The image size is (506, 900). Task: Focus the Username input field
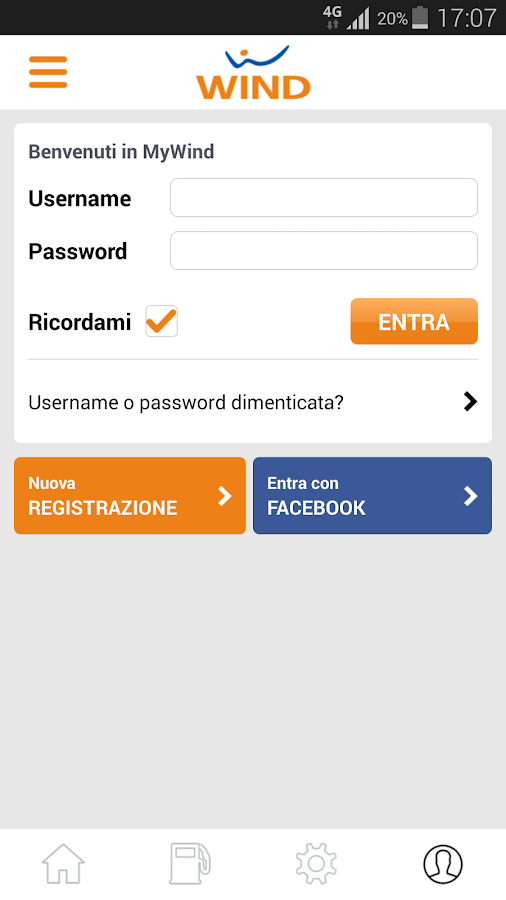[x=324, y=197]
